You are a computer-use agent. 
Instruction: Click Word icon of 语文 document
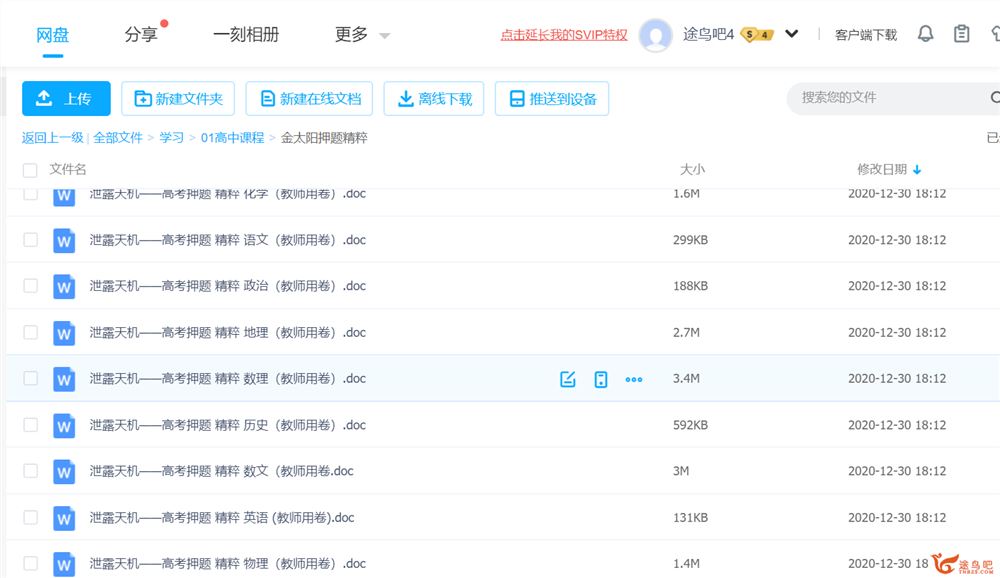64,240
